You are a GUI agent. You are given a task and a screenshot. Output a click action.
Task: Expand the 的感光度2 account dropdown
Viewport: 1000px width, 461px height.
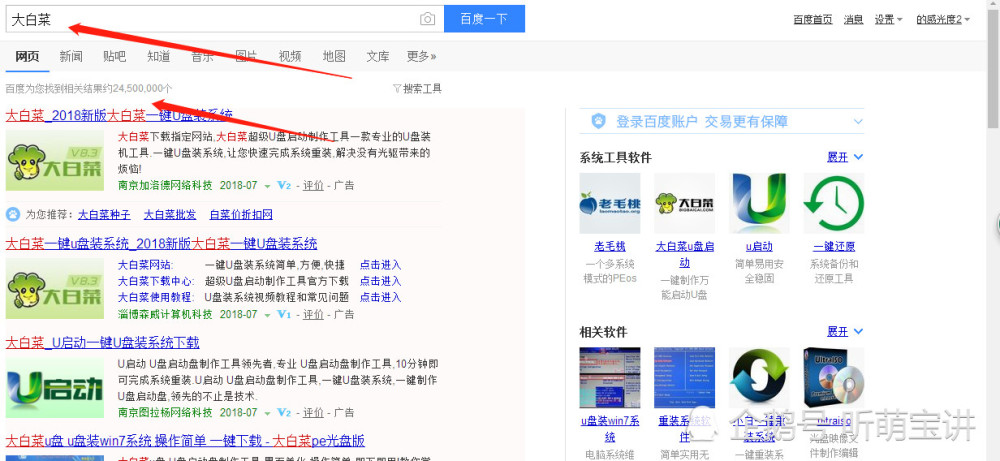943,19
